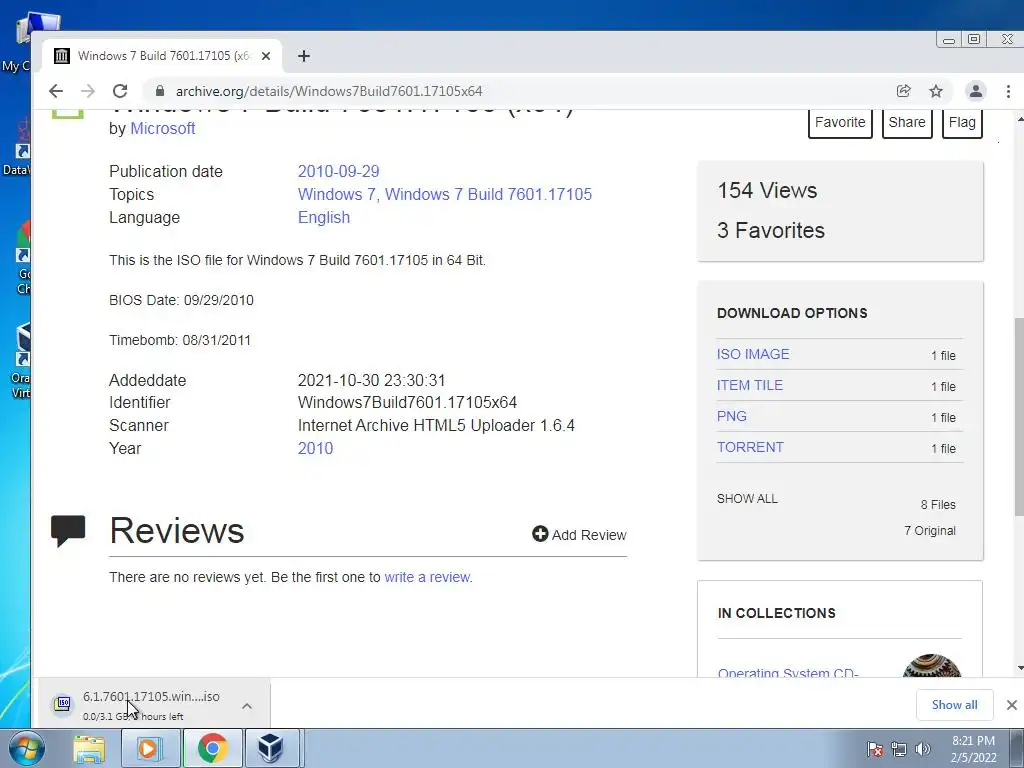The height and width of the screenshot is (768, 1024).
Task: Click the Flag button
Action: point(962,123)
